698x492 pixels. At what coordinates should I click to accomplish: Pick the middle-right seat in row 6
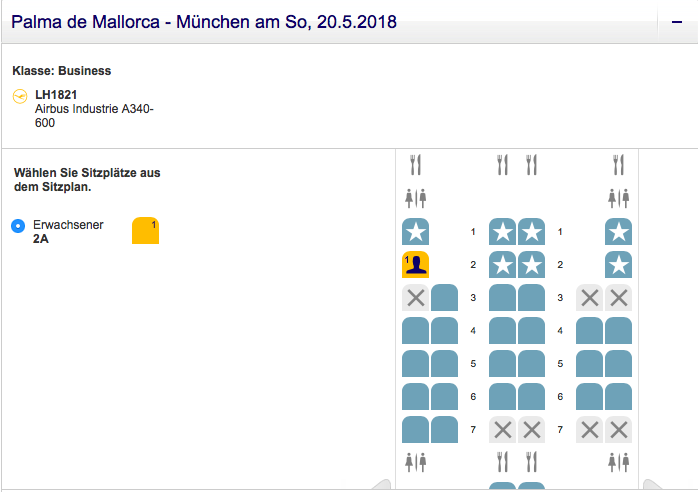[x=532, y=397]
